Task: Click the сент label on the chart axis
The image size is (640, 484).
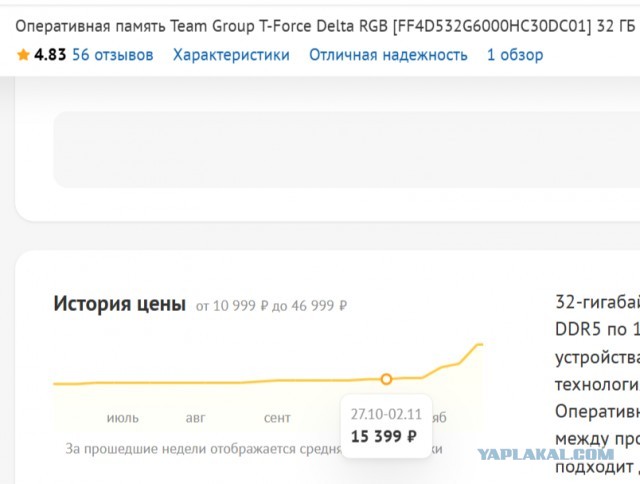Action: click(x=277, y=418)
